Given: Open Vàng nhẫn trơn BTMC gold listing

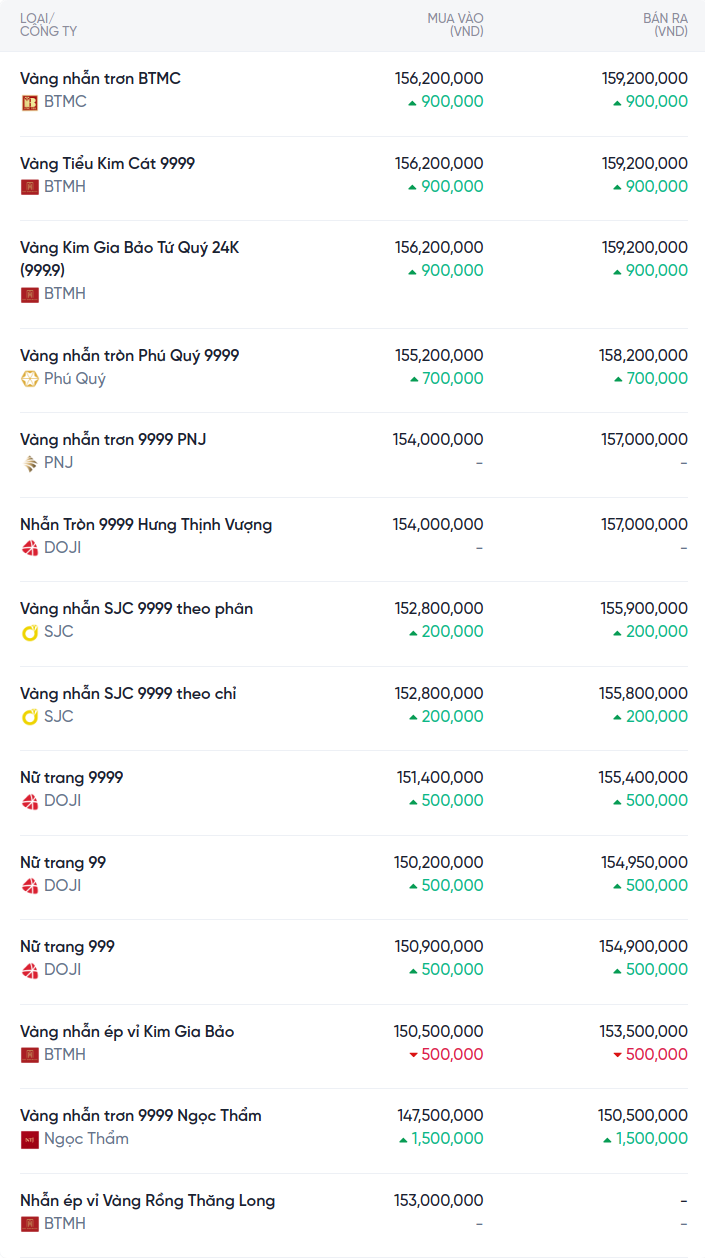Looking at the screenshot, I should (x=100, y=79).
